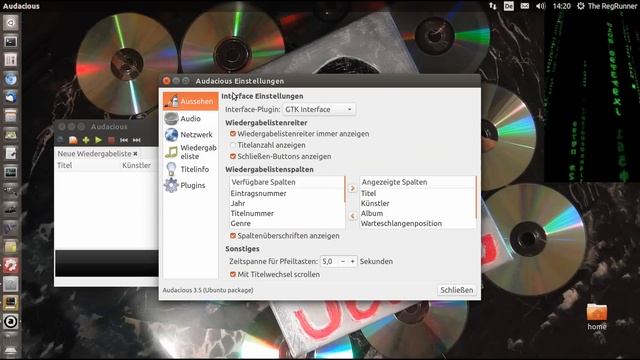
Task: Click the Schließen button
Action: (x=456, y=290)
